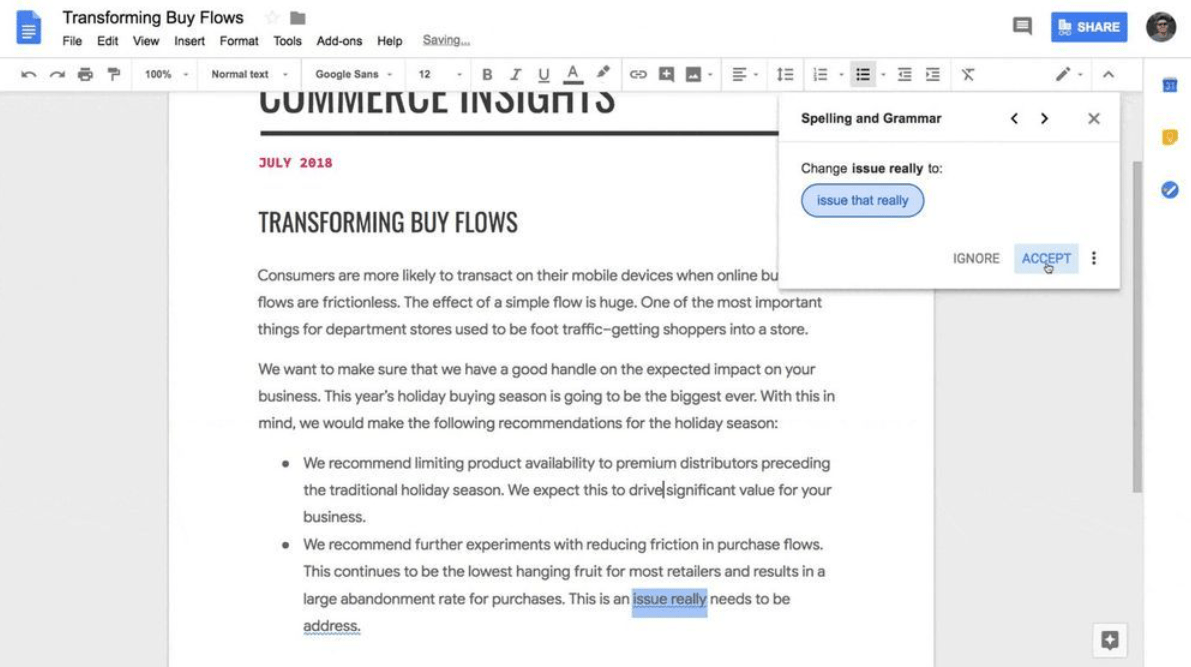The width and height of the screenshot is (1191, 667).
Task: Open the Google Keep sidebar panel
Action: [1170, 137]
